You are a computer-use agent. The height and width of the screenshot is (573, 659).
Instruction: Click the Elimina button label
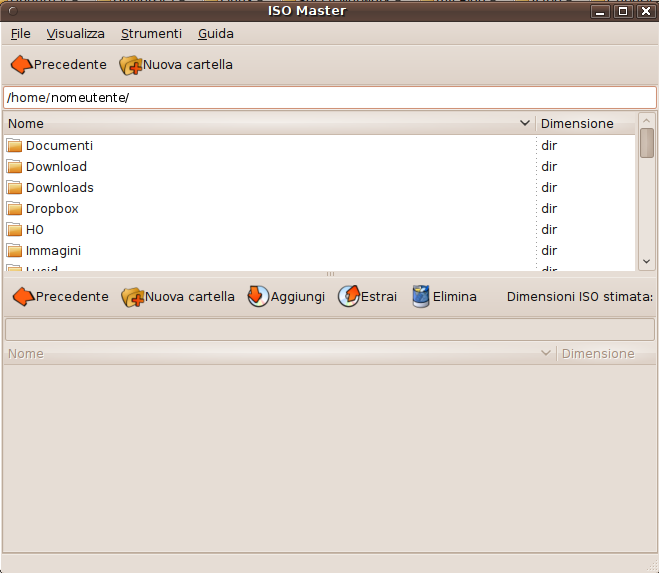coord(455,297)
